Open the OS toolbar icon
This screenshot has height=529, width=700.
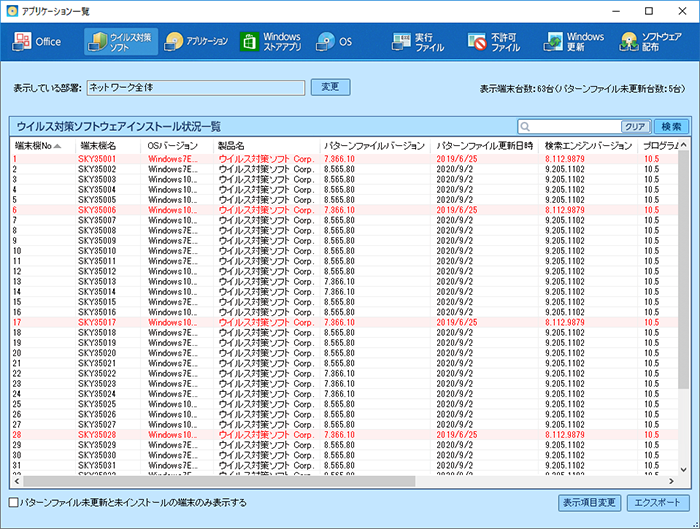334,42
